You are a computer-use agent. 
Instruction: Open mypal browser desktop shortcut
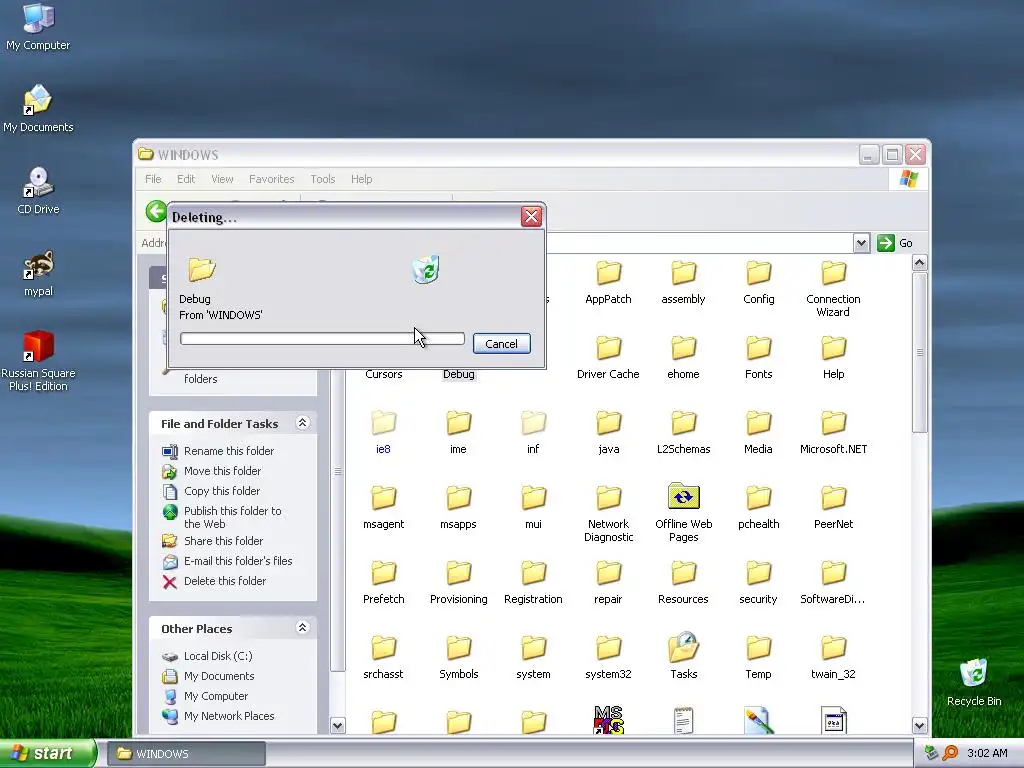(38, 274)
